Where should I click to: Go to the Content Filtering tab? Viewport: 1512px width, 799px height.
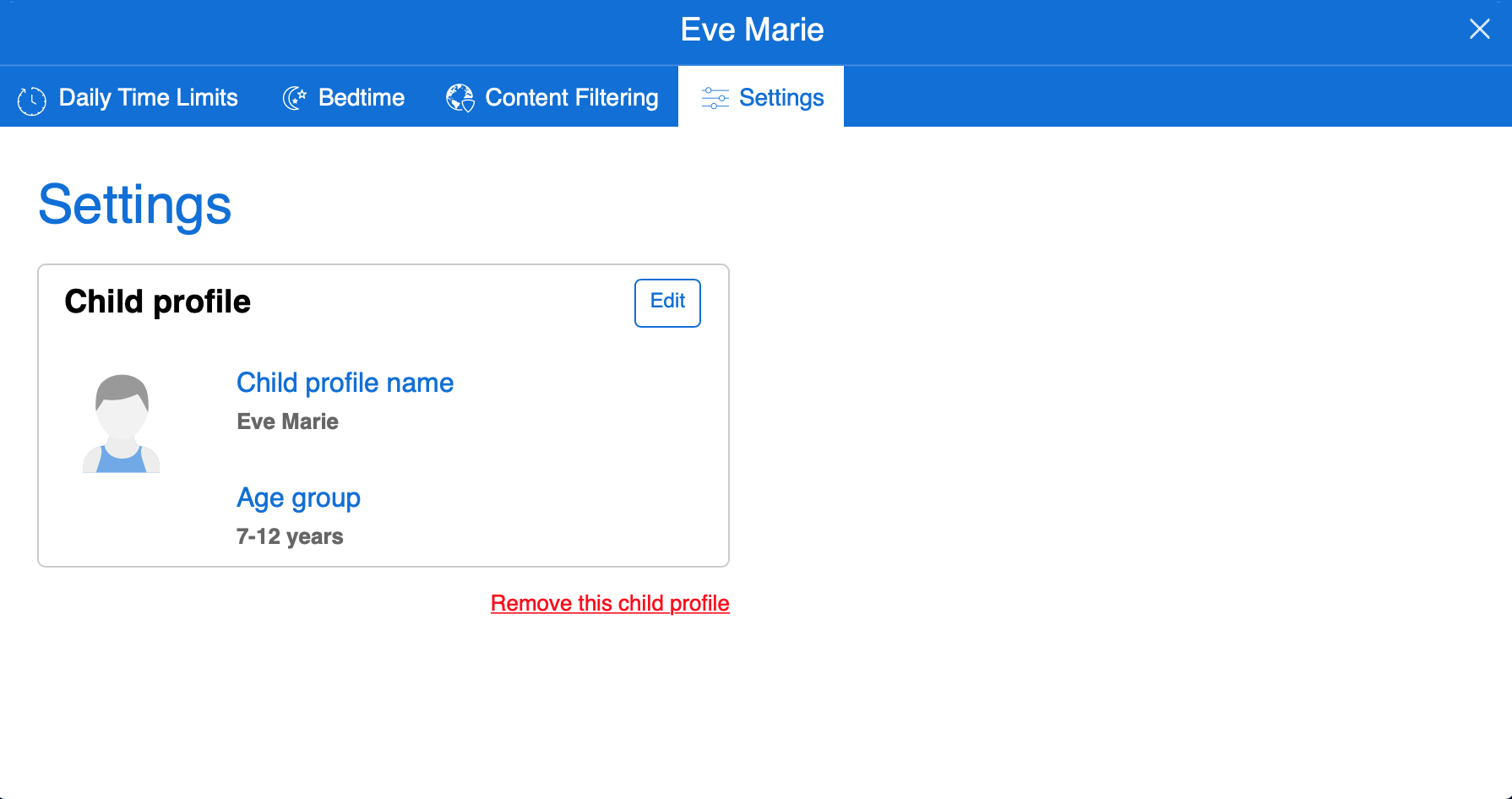click(x=552, y=97)
